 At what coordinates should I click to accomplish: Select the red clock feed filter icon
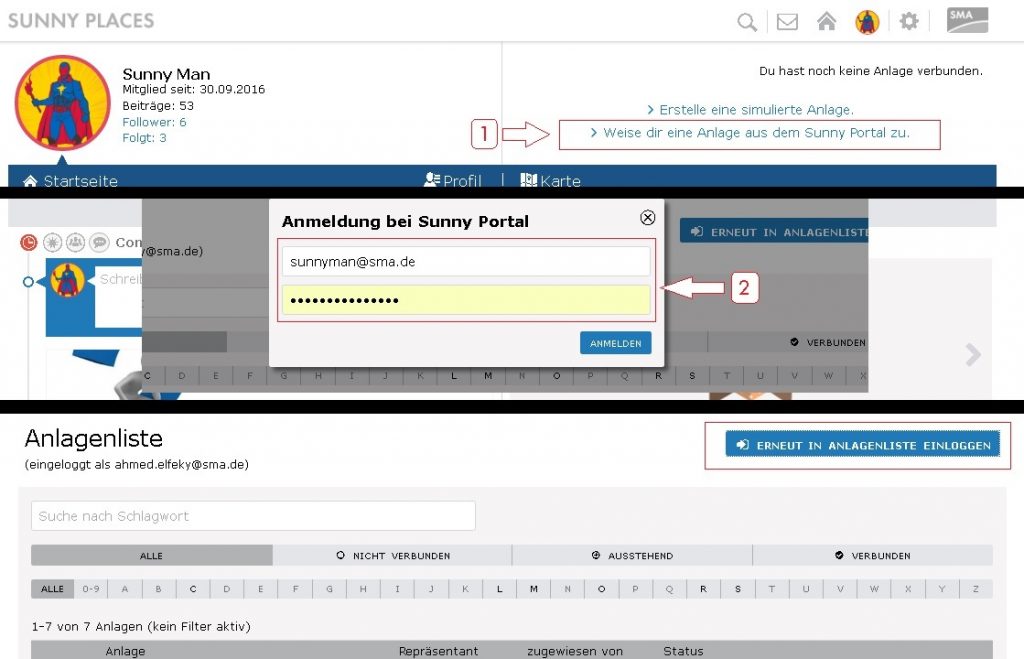[29, 243]
